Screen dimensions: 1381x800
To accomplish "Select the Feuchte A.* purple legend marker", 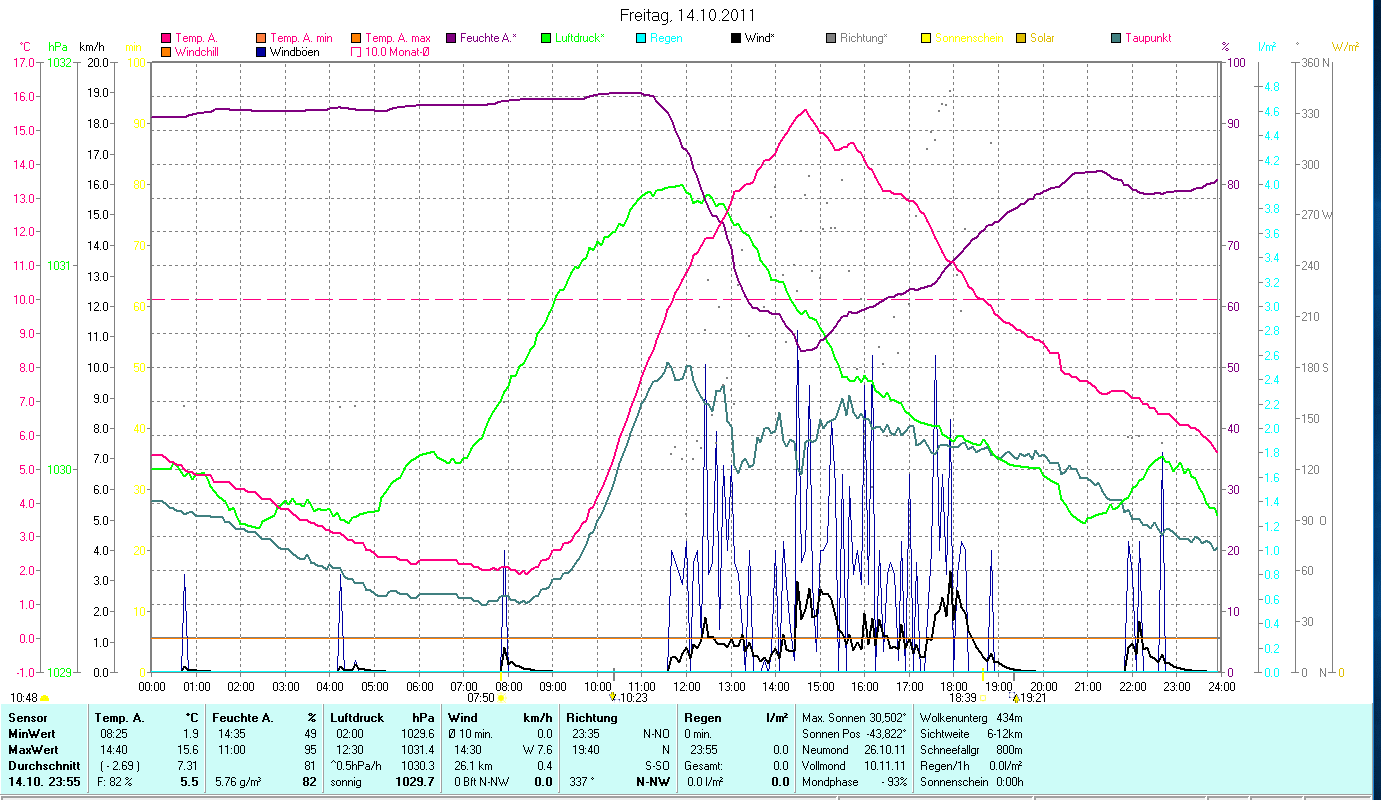I will click(451, 38).
